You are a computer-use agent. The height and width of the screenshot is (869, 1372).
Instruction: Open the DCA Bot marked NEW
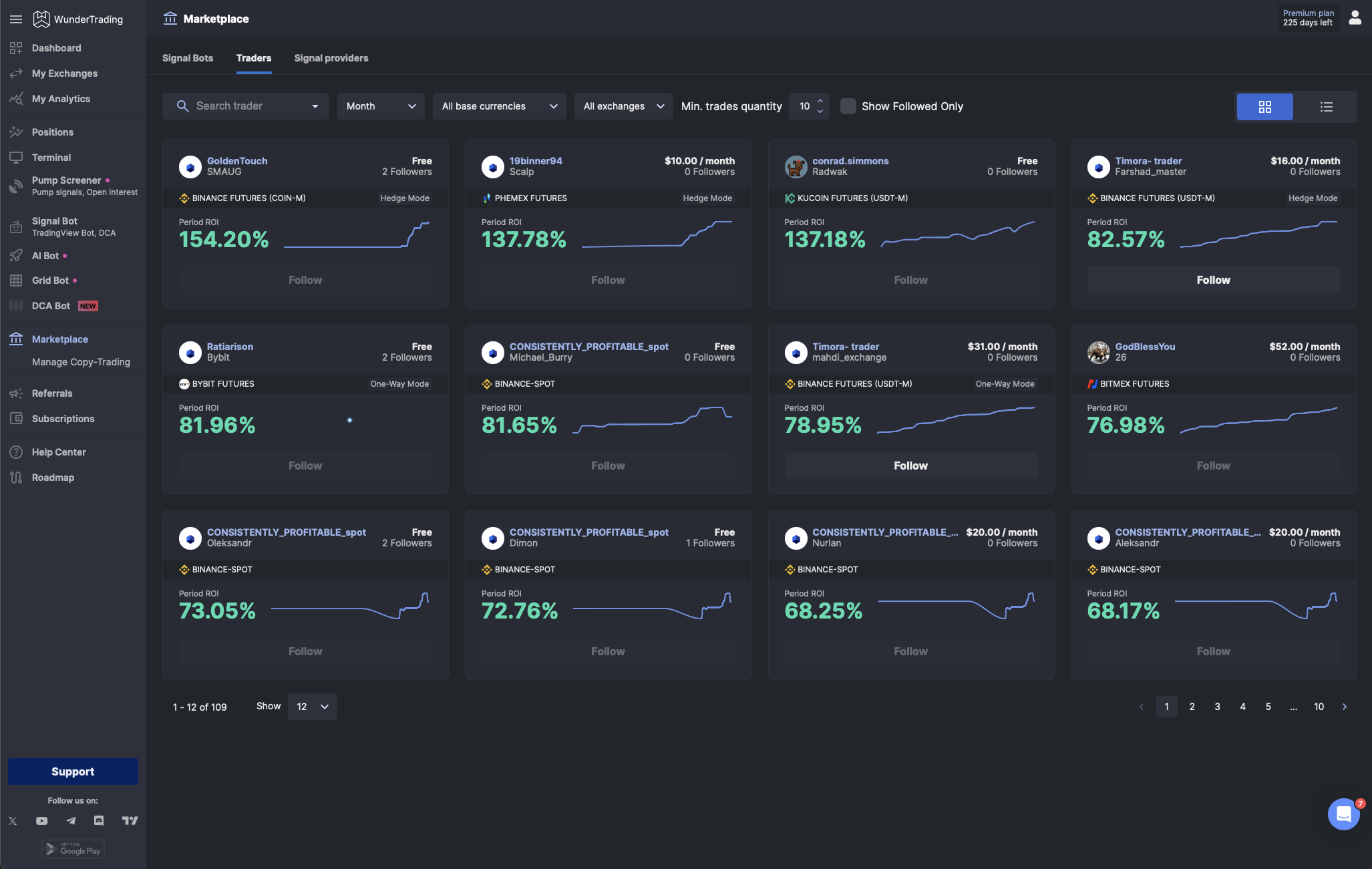[51, 305]
